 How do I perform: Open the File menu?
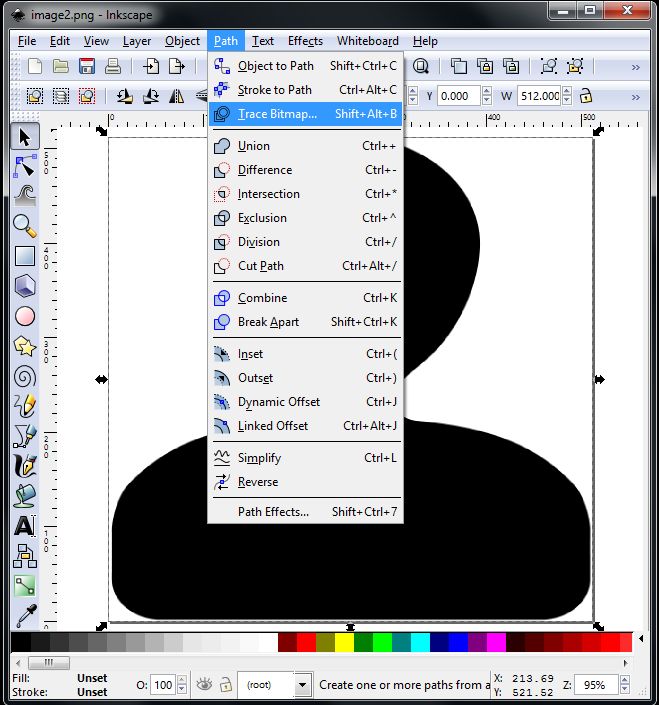(27, 41)
